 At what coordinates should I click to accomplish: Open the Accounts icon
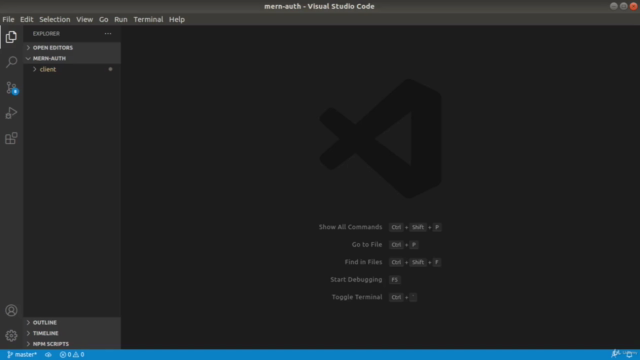point(11,311)
